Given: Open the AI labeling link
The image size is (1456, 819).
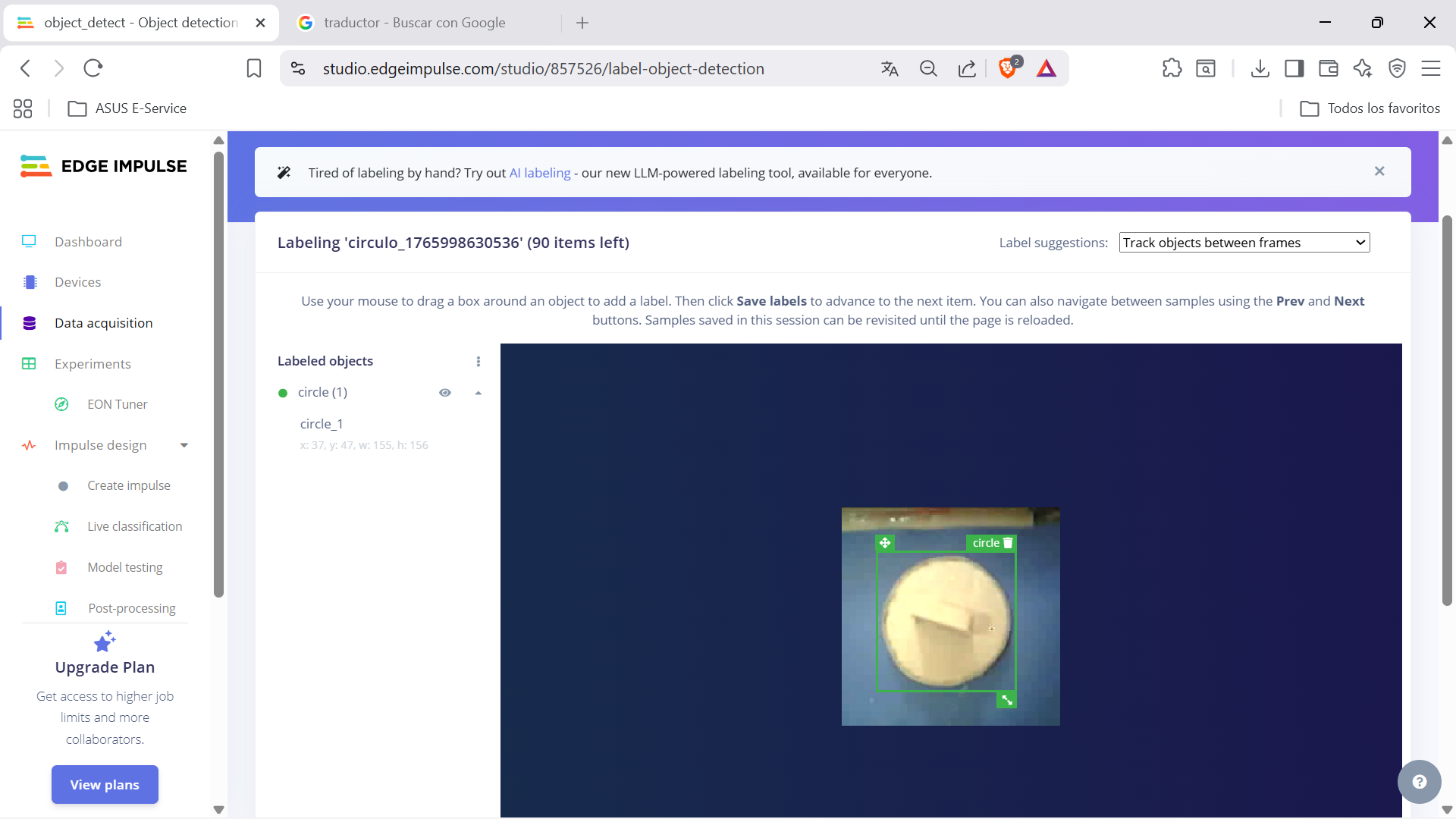Looking at the screenshot, I should (x=539, y=173).
